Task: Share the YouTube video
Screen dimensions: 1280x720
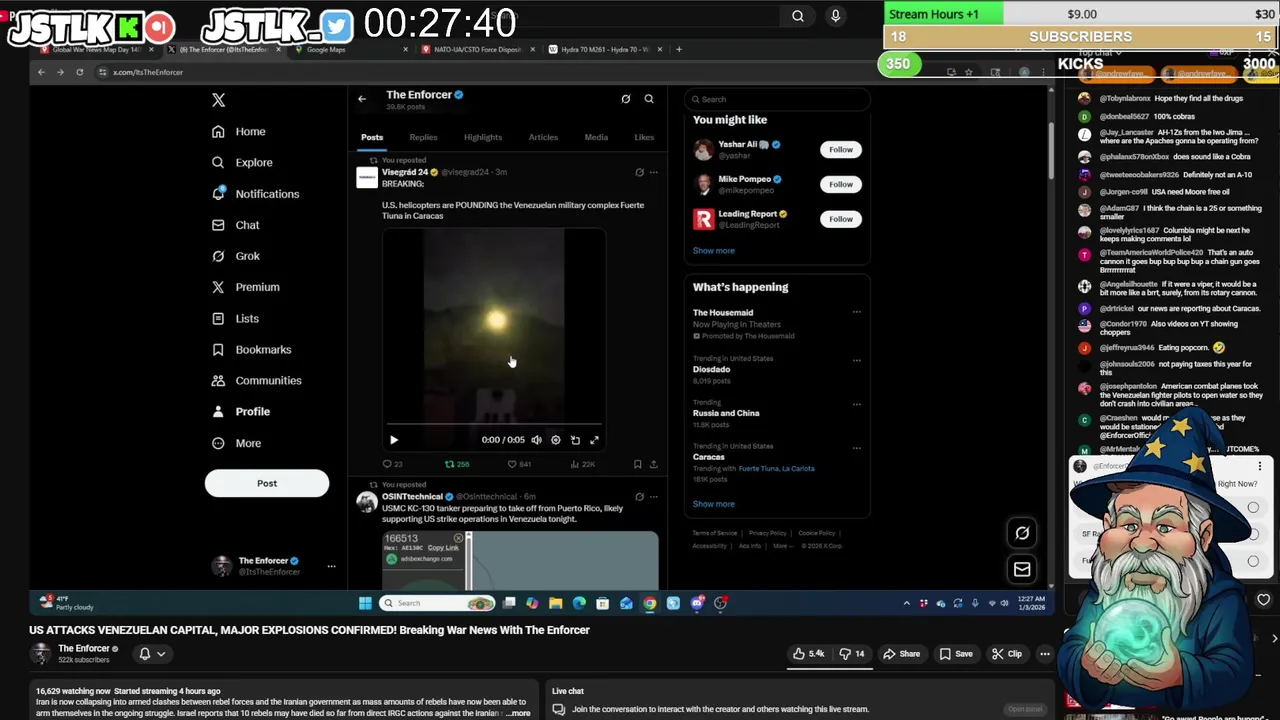Action: (900, 654)
